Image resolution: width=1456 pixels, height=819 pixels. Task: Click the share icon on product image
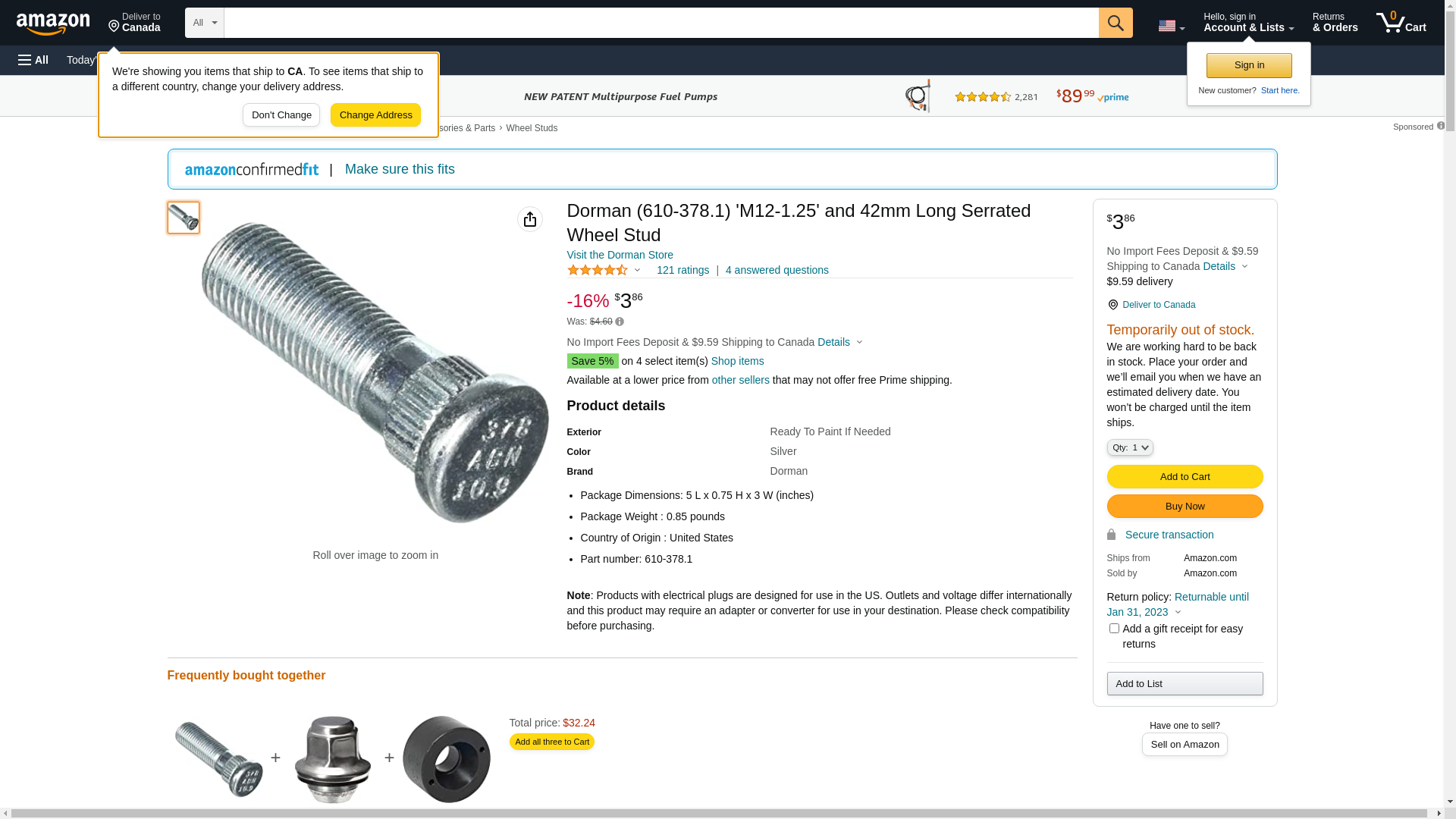coord(529,219)
